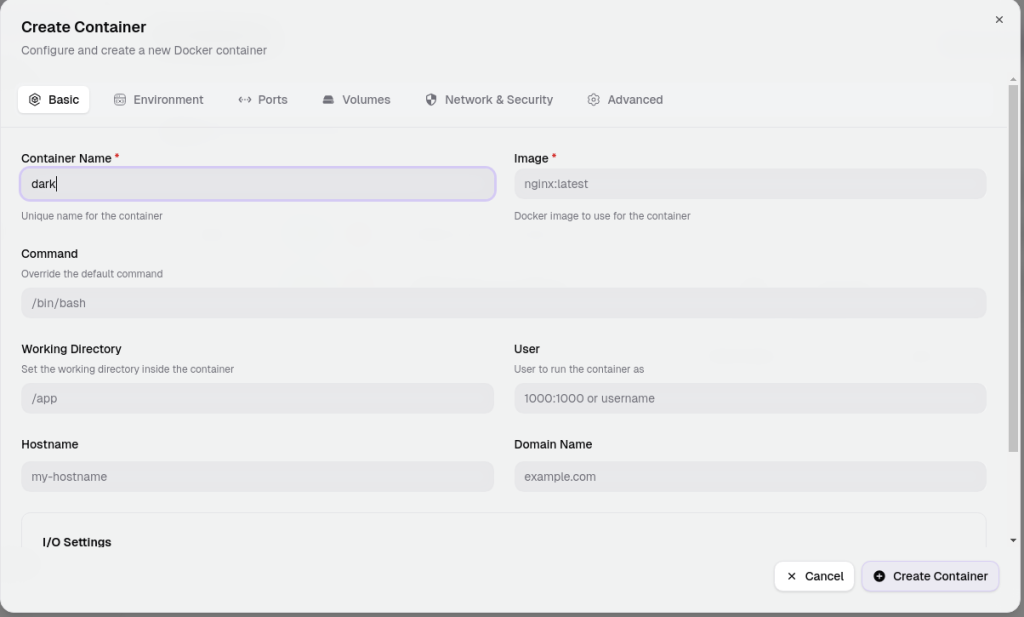Open the Network & Security tab
The image size is (1024, 617).
(x=489, y=100)
